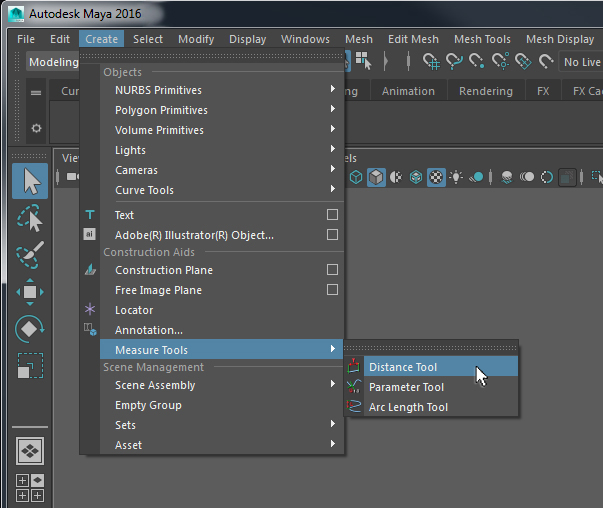
Task: Open Construction Plane option box
Action: 332,270
